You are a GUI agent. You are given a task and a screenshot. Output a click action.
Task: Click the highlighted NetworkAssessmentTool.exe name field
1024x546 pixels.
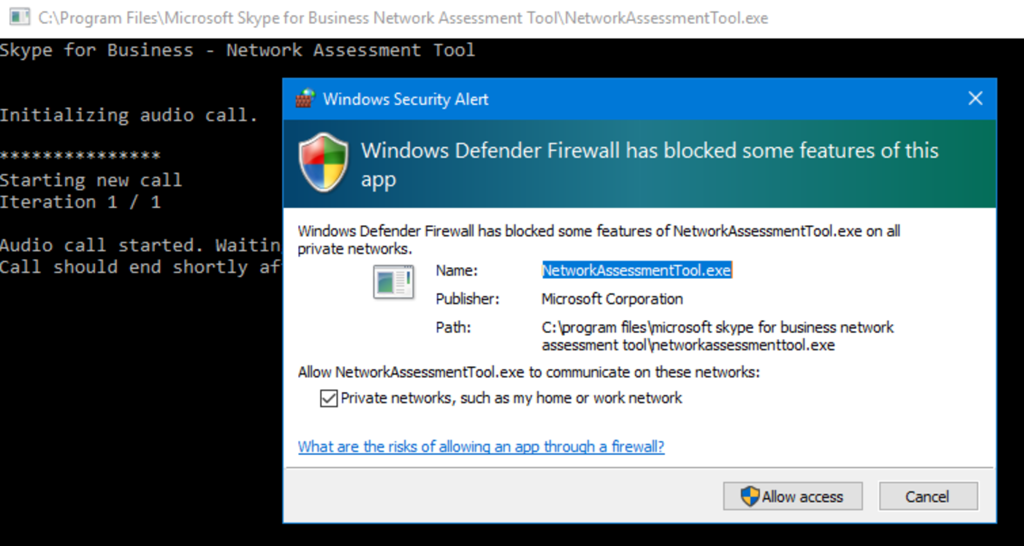pos(637,270)
